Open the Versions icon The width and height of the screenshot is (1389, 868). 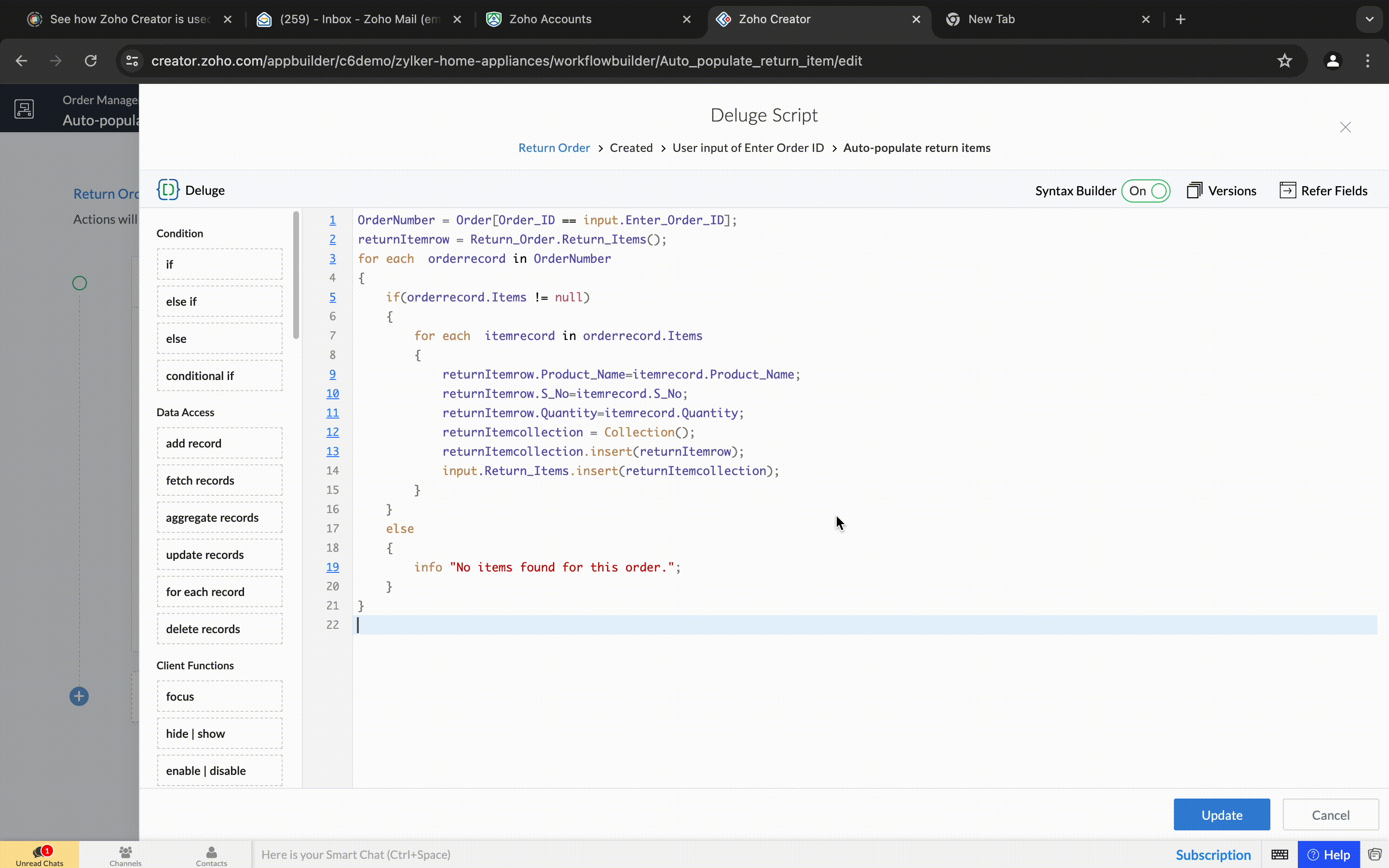(x=1195, y=190)
